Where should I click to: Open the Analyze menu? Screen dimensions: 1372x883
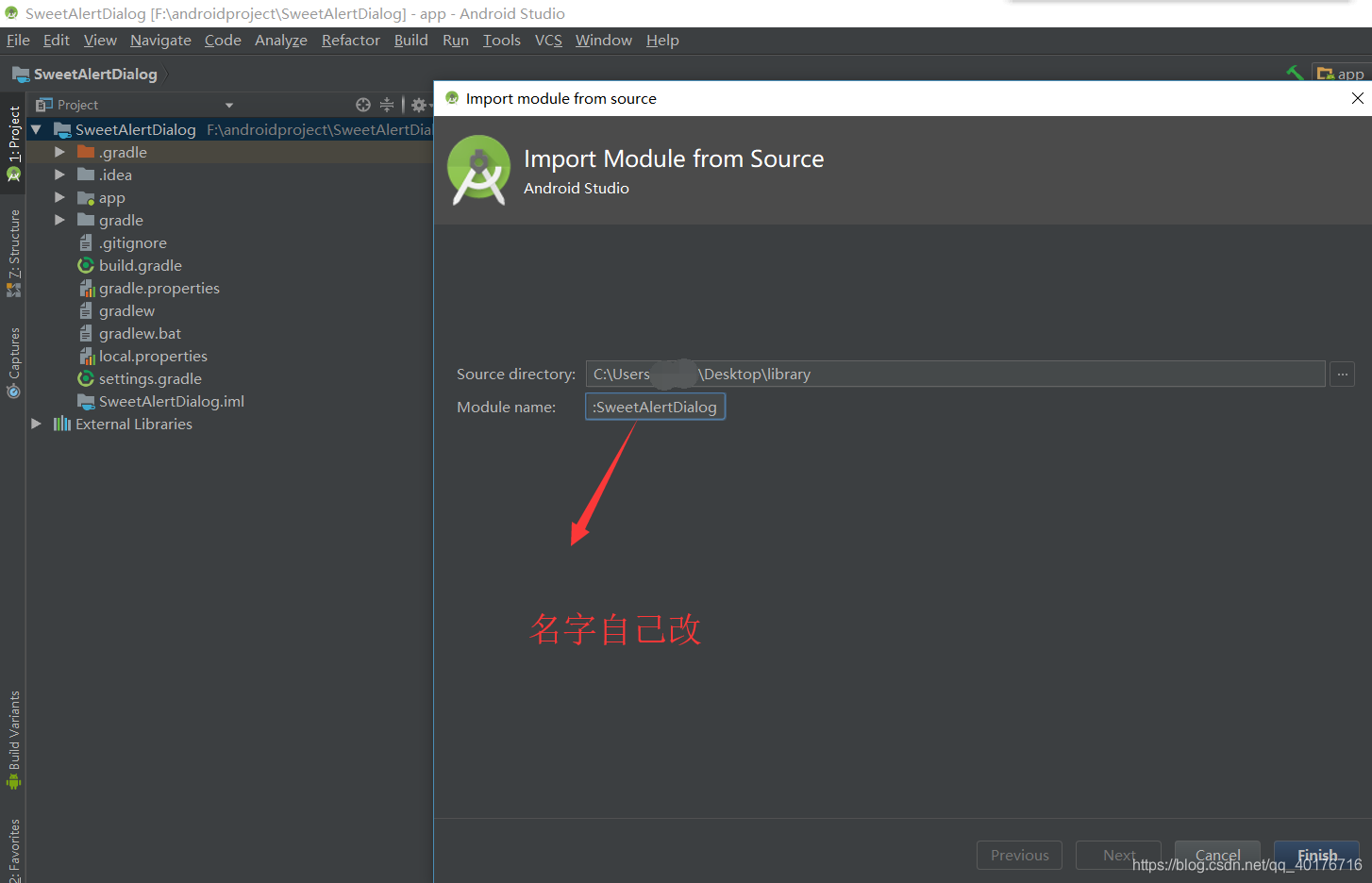pyautogui.click(x=281, y=40)
